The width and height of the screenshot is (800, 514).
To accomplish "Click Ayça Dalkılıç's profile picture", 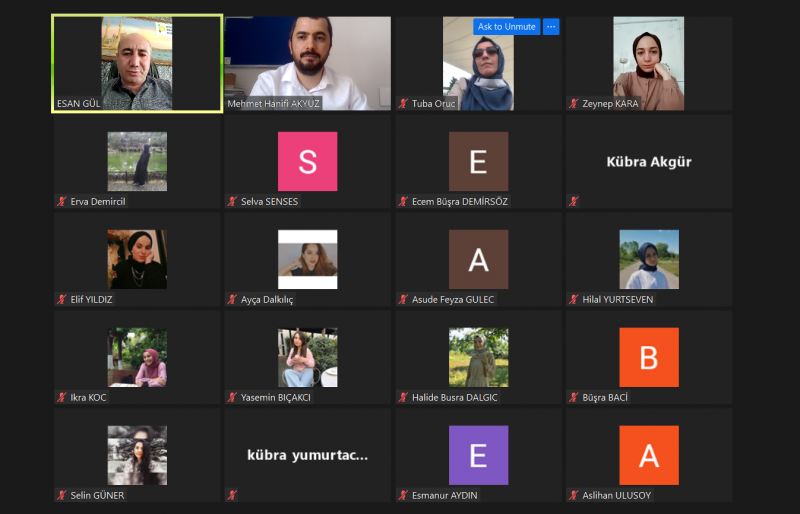I will pyautogui.click(x=307, y=259).
